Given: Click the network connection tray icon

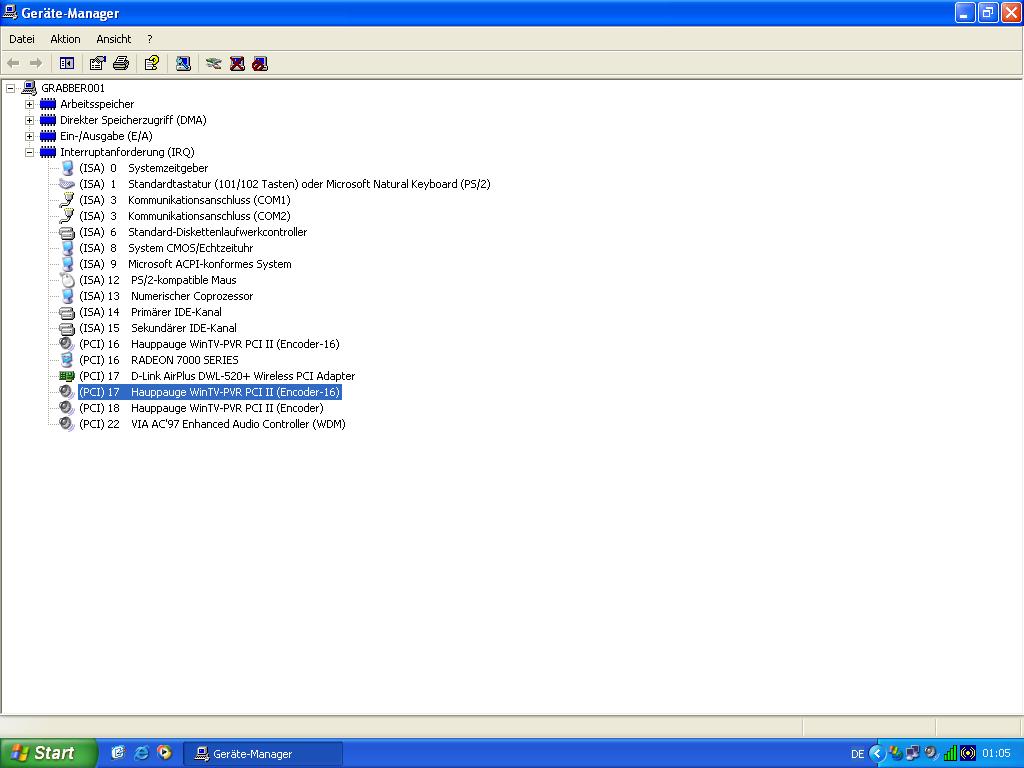Looking at the screenshot, I should point(912,753).
